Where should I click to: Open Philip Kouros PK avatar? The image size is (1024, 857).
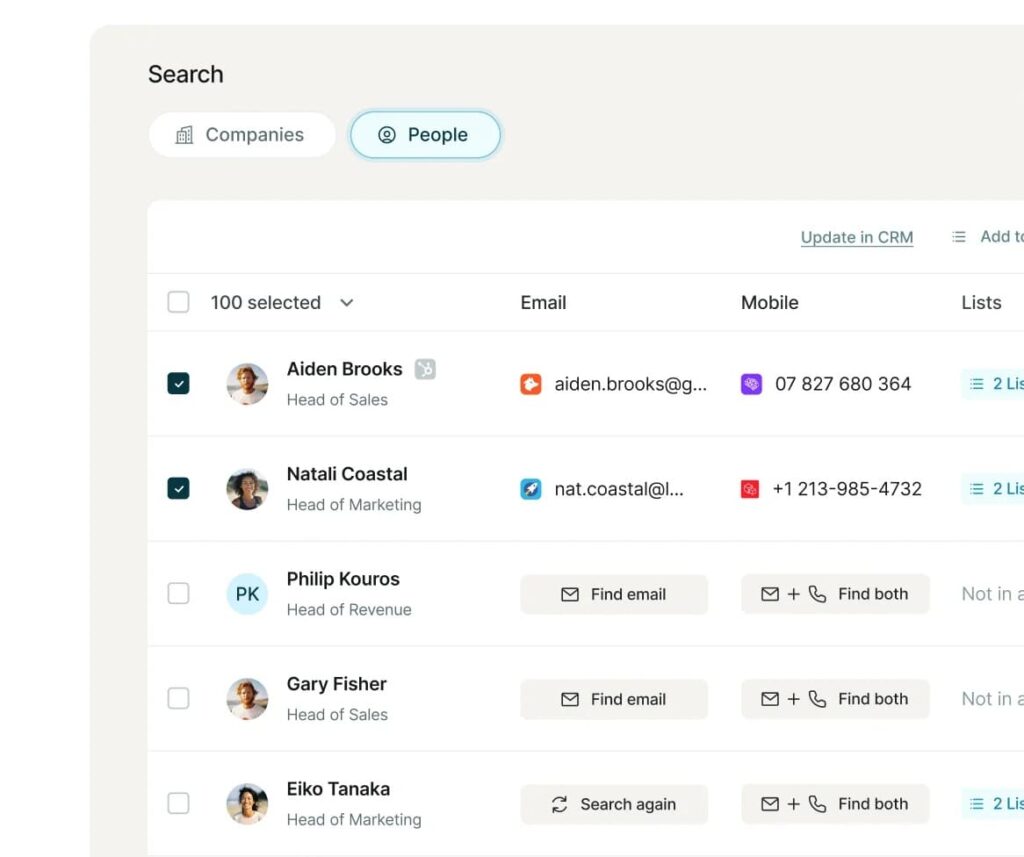click(247, 594)
